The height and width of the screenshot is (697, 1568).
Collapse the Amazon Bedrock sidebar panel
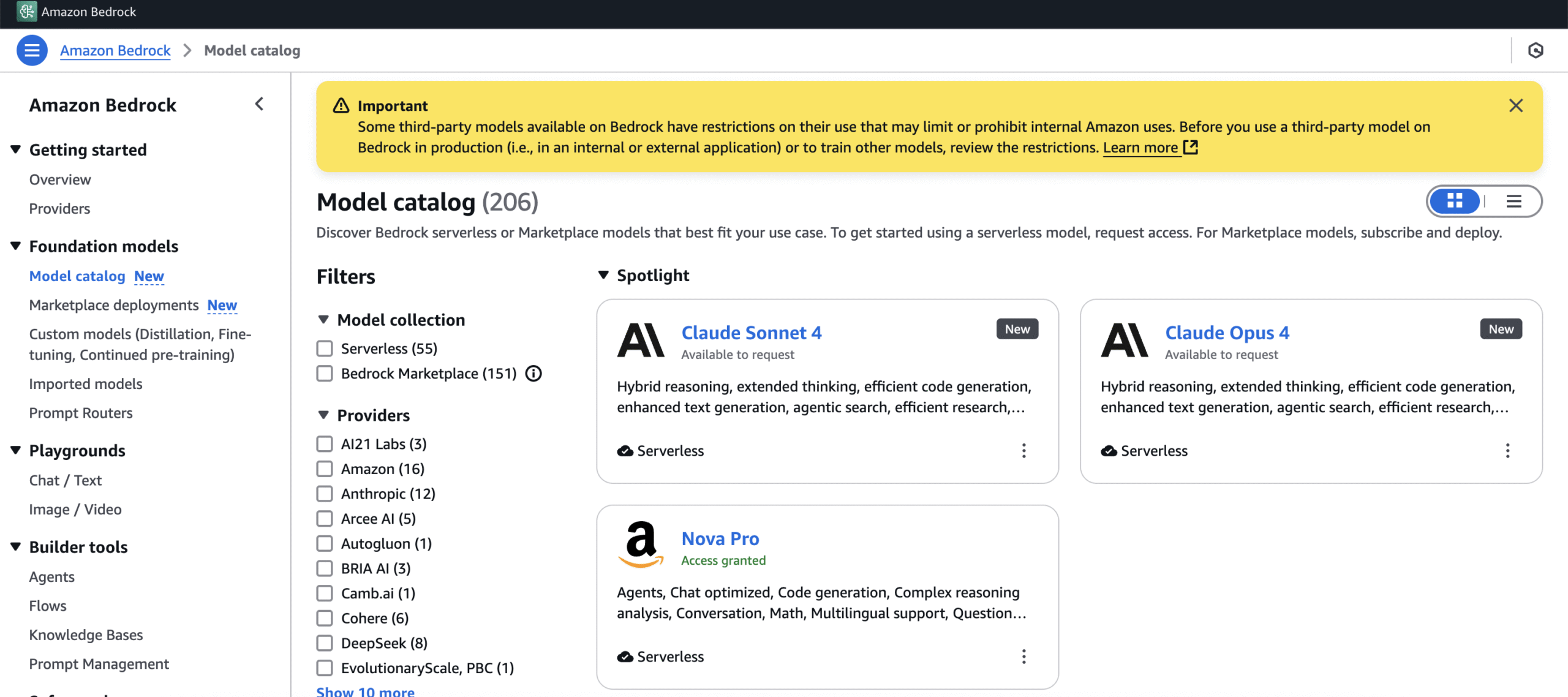pyautogui.click(x=259, y=104)
